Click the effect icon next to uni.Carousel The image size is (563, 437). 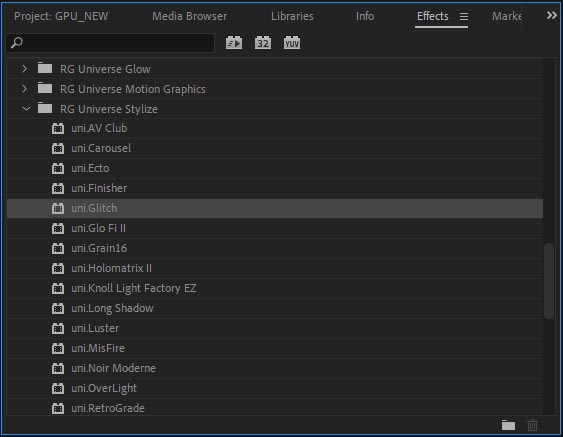[x=58, y=148]
